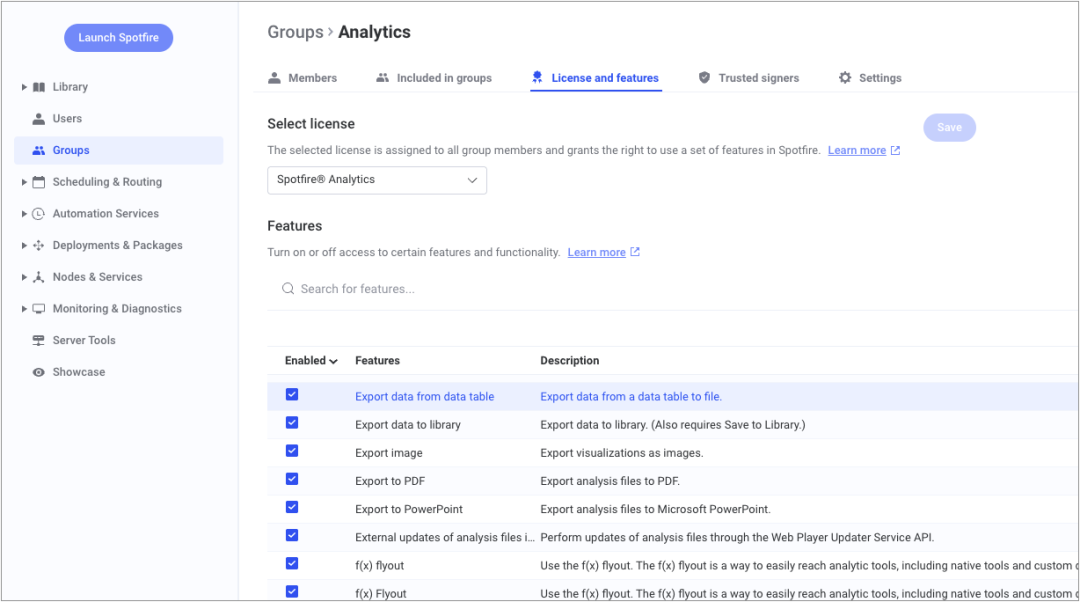Expand the Automation Services arrow

(x=24, y=214)
